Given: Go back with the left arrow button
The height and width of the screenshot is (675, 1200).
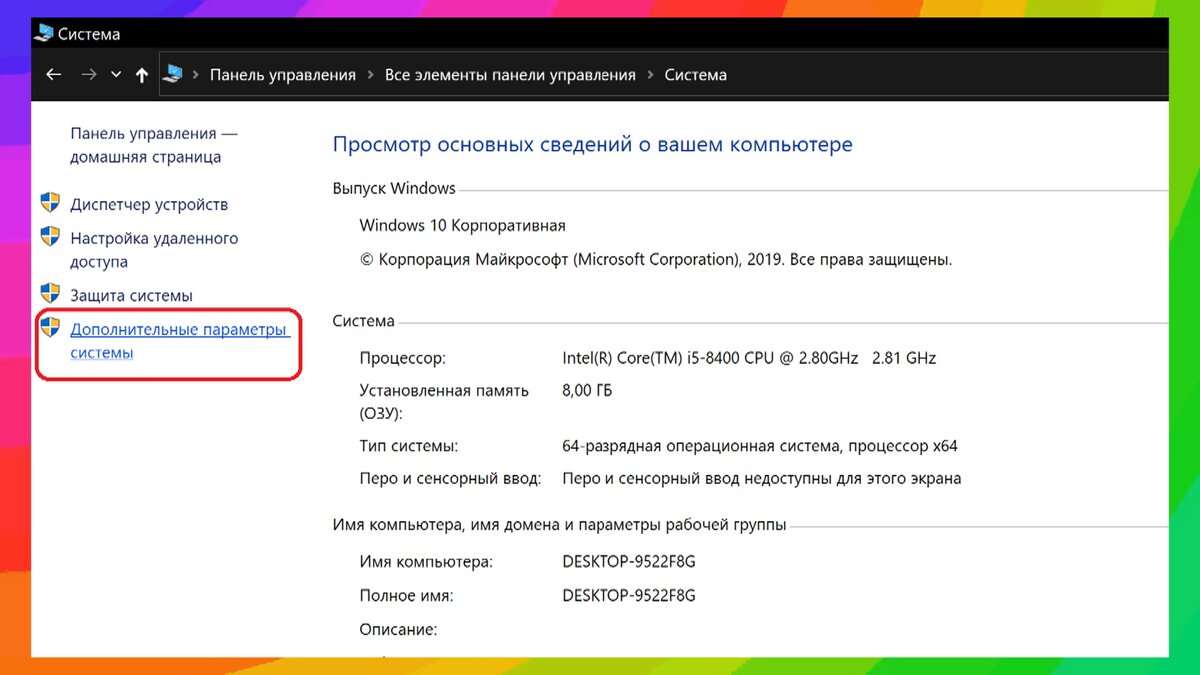Looking at the screenshot, I should click(x=54, y=75).
